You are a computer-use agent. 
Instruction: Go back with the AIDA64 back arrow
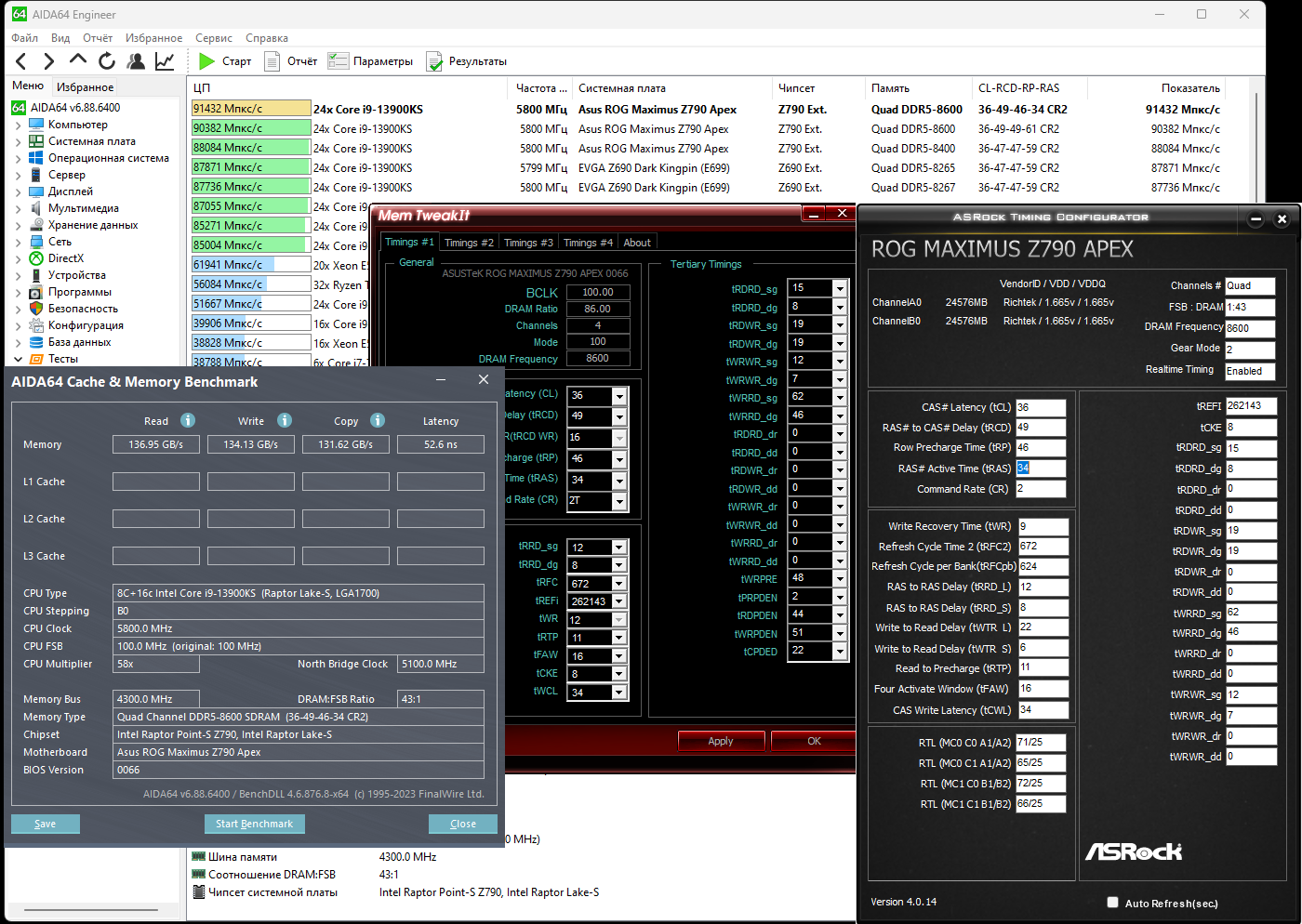pyautogui.click(x=20, y=61)
